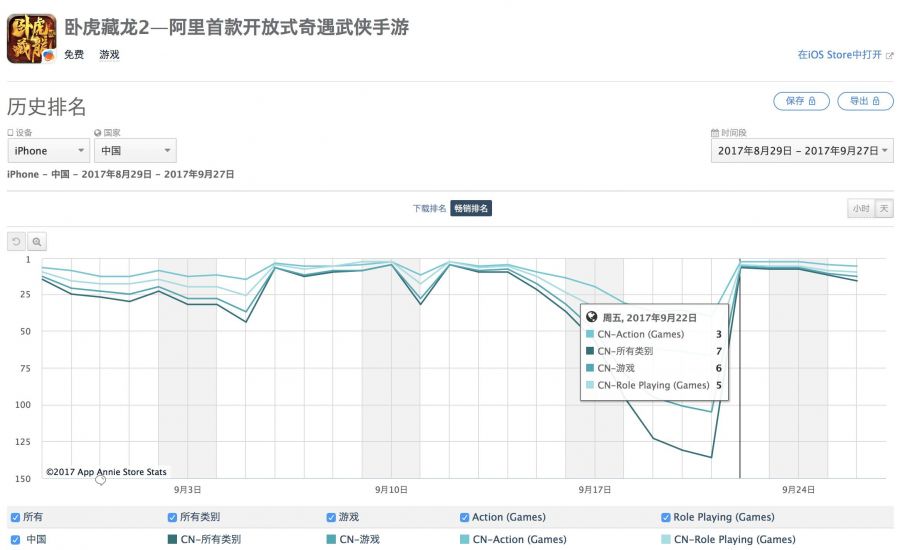This screenshot has height=550, width=900.
Task: Click the 导出 export button
Action: click(865, 101)
